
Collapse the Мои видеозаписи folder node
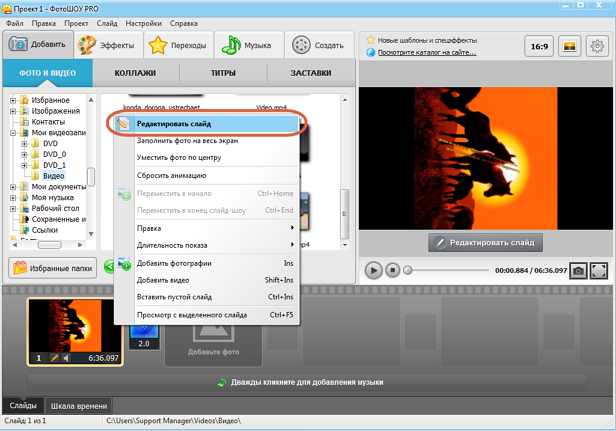click(13, 133)
